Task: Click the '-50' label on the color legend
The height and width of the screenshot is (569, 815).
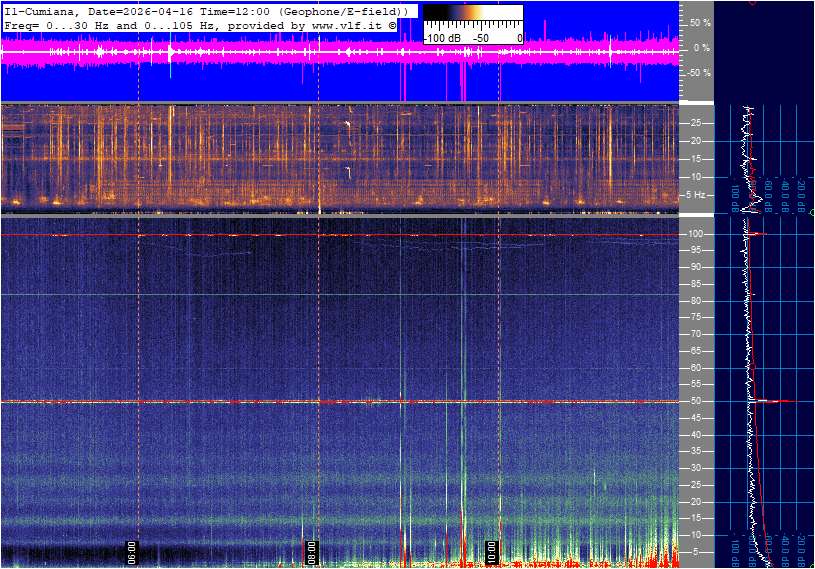Action: pos(480,38)
